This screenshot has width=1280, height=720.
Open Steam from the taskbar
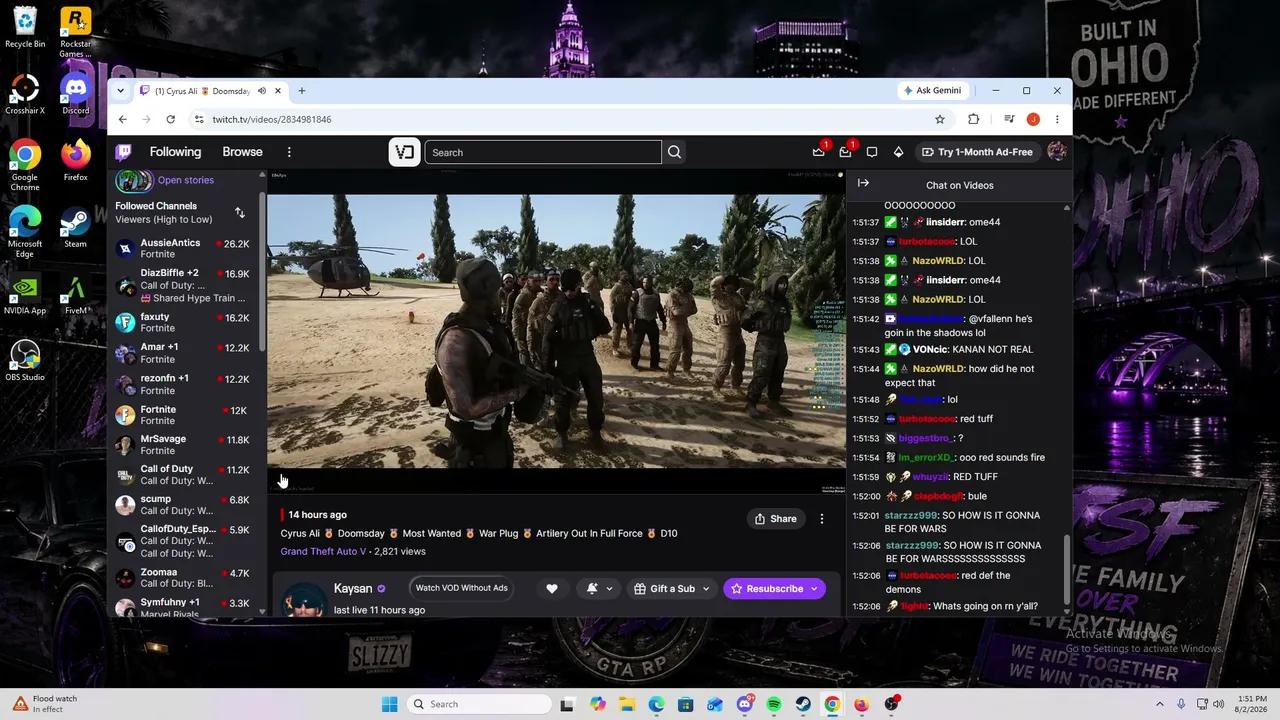[x=803, y=704]
